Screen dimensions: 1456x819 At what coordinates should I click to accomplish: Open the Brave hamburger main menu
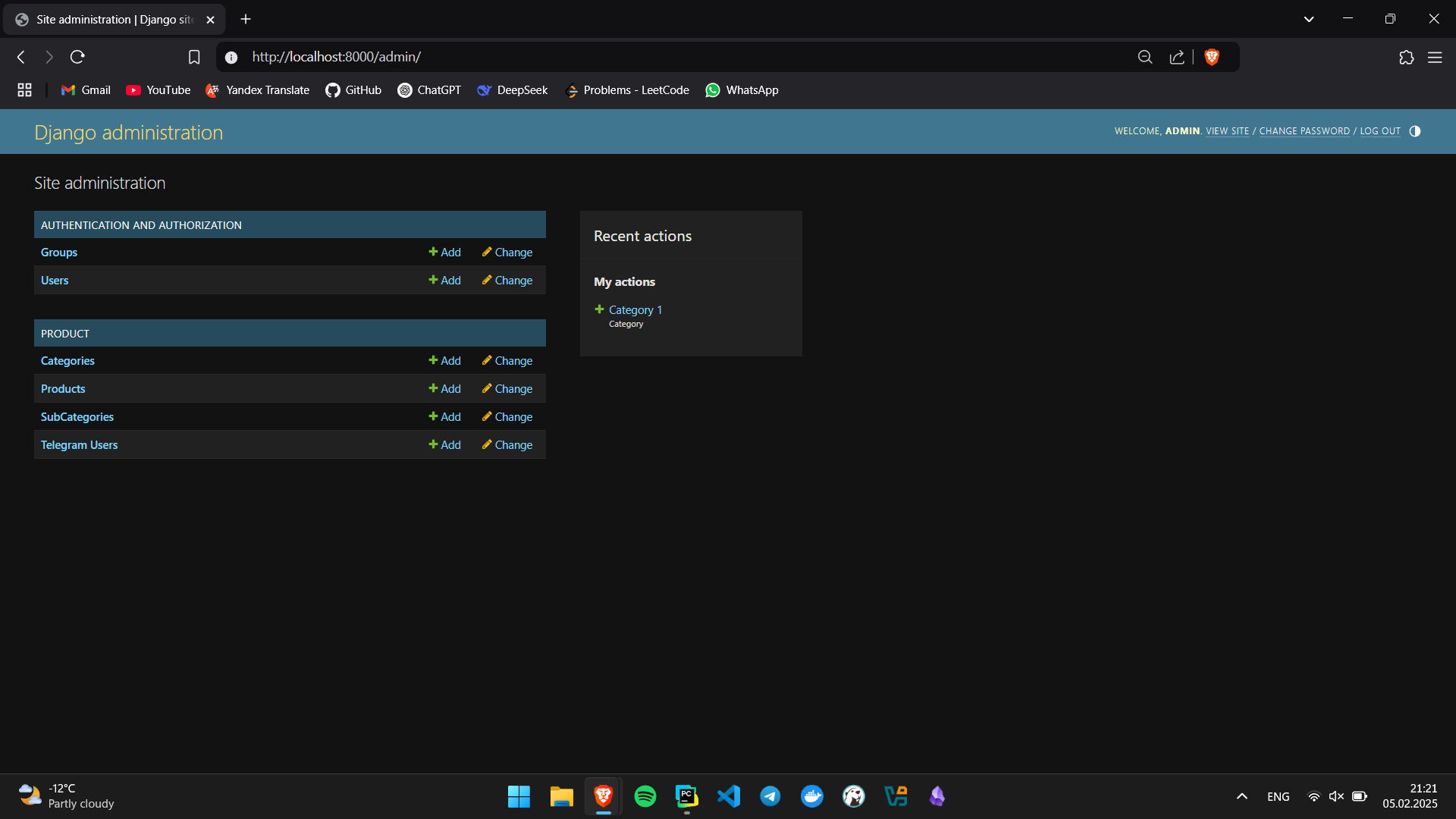(1435, 57)
